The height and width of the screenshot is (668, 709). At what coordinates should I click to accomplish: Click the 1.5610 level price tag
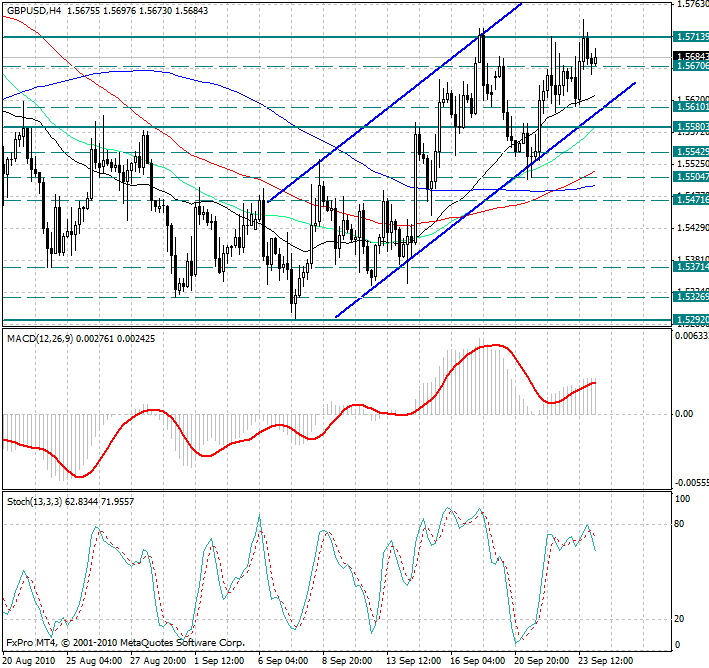pos(691,107)
